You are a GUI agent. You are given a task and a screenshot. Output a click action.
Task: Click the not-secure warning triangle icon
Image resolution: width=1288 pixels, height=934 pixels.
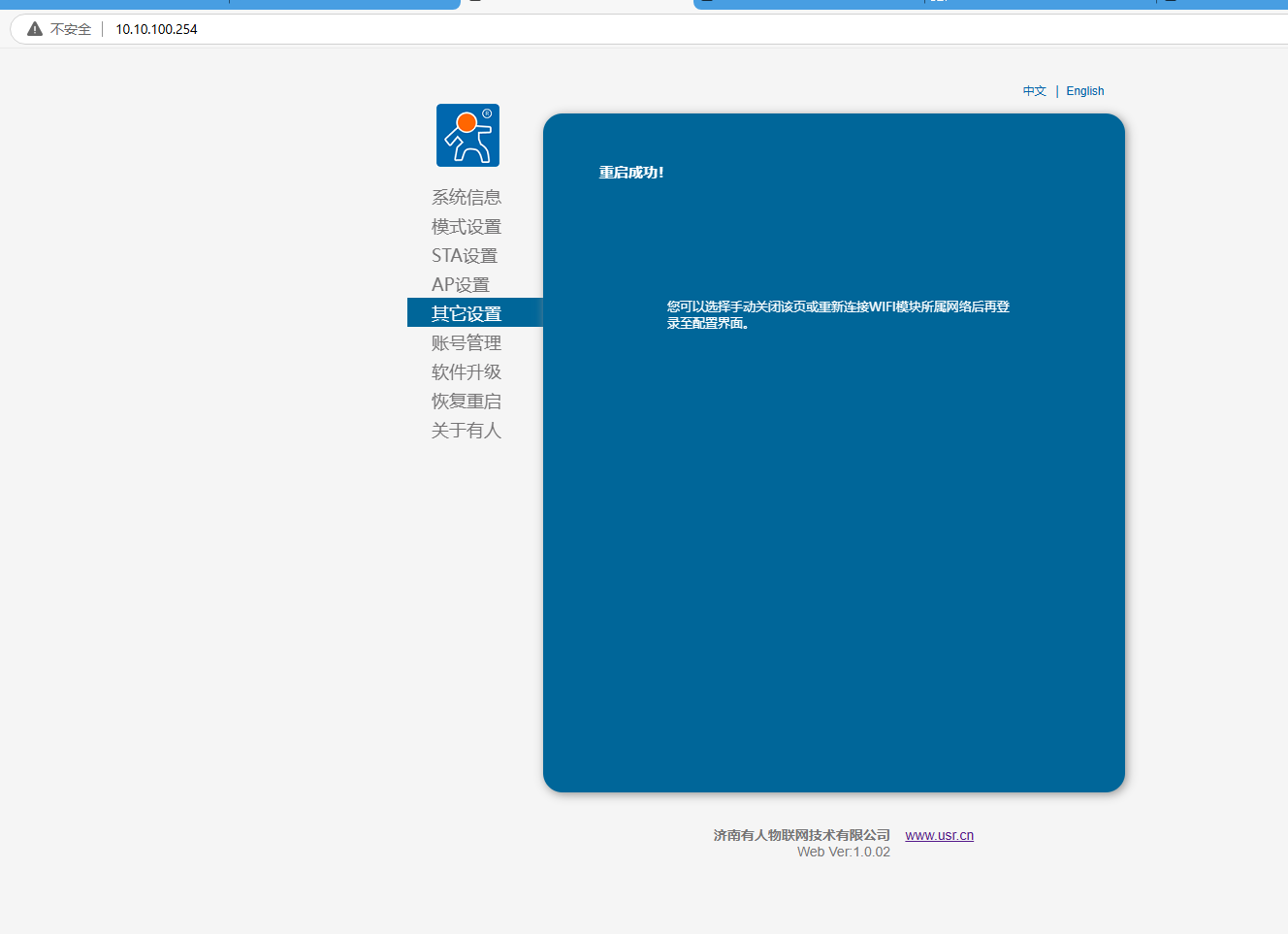coord(35,29)
